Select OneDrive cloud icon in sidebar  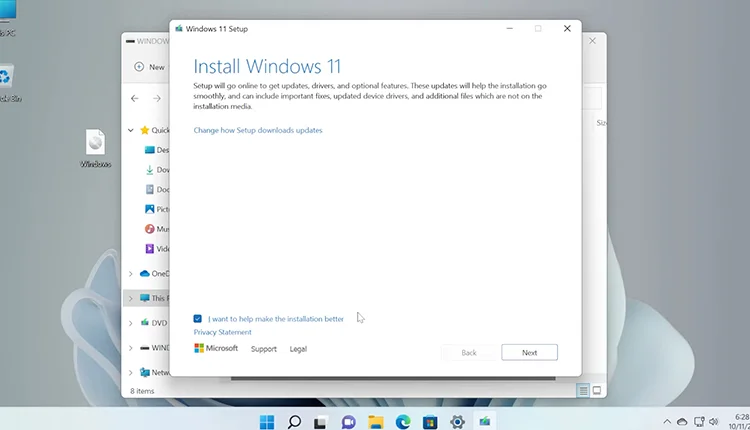(x=144, y=274)
